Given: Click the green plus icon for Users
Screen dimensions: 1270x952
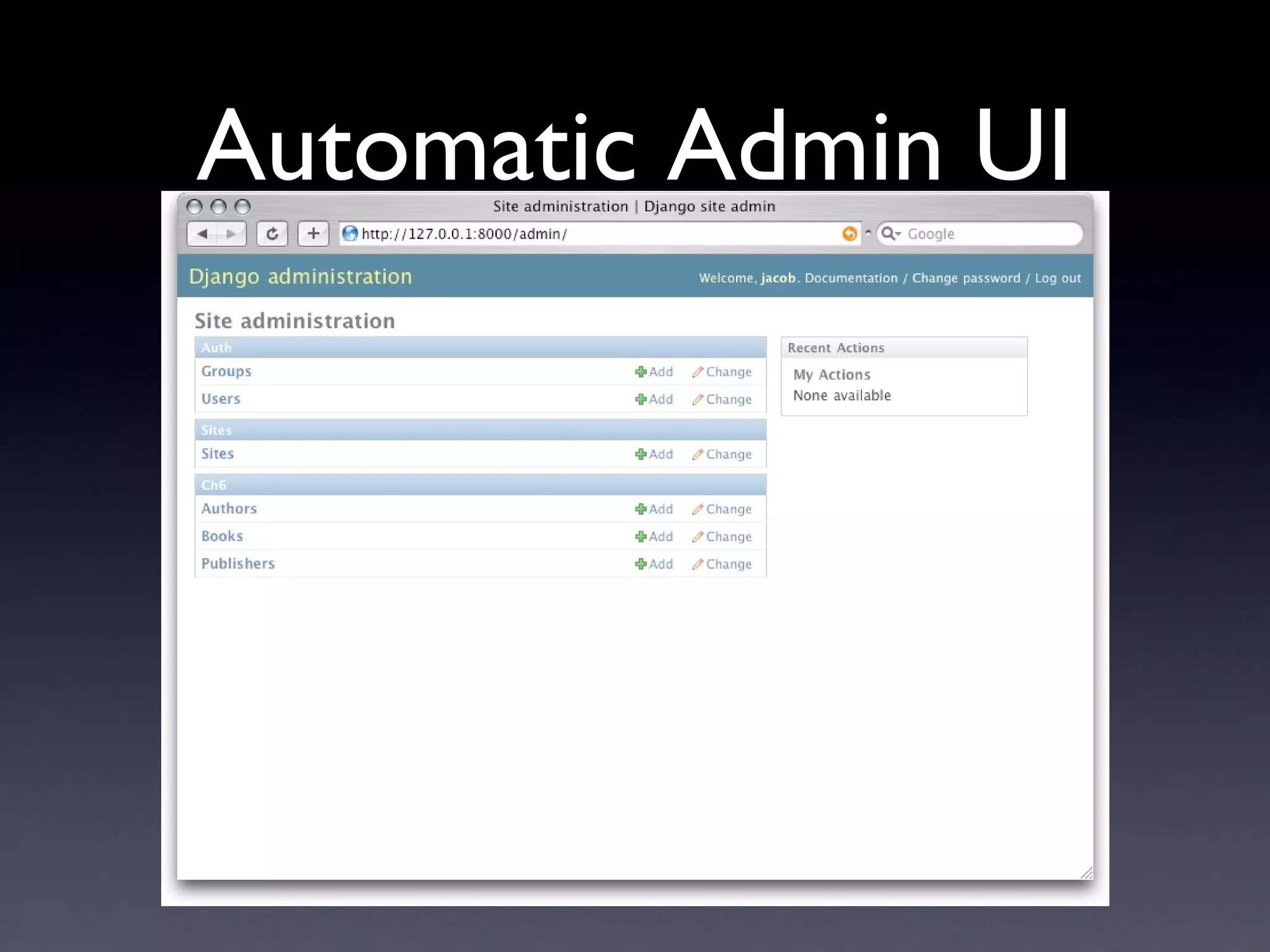Looking at the screenshot, I should [x=641, y=399].
